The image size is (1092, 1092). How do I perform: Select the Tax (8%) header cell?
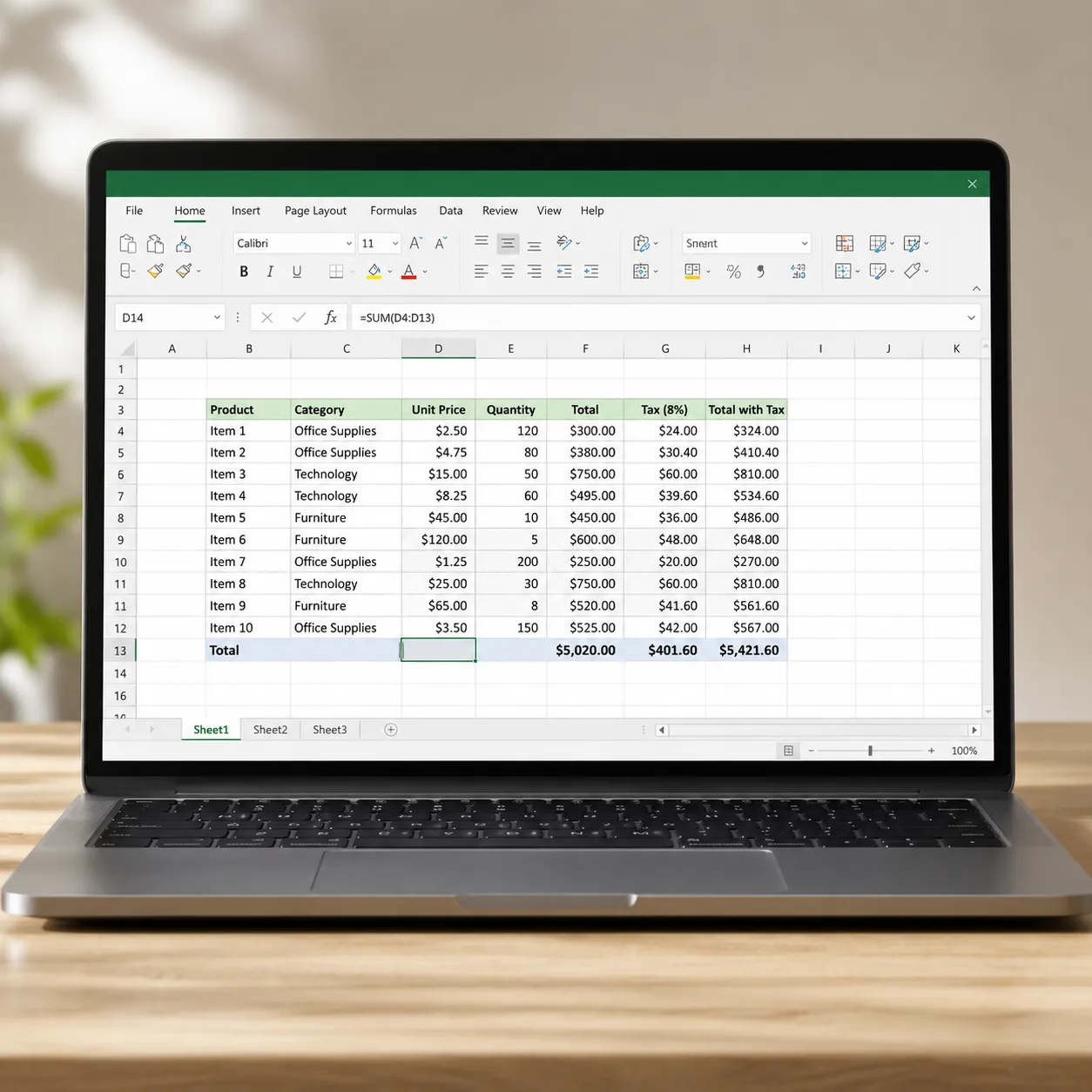click(x=664, y=409)
